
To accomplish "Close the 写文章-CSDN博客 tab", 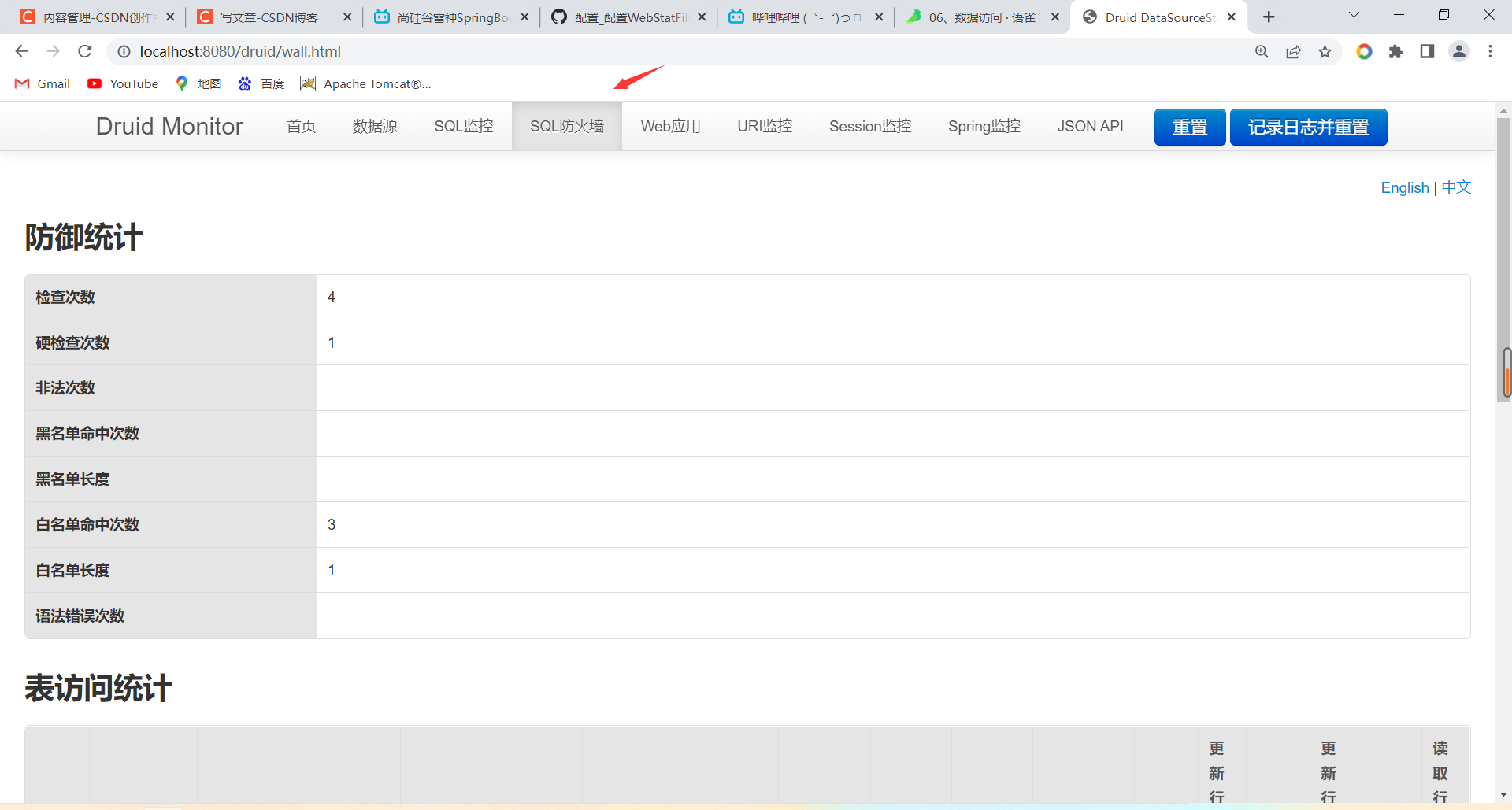I will pyautogui.click(x=347, y=17).
